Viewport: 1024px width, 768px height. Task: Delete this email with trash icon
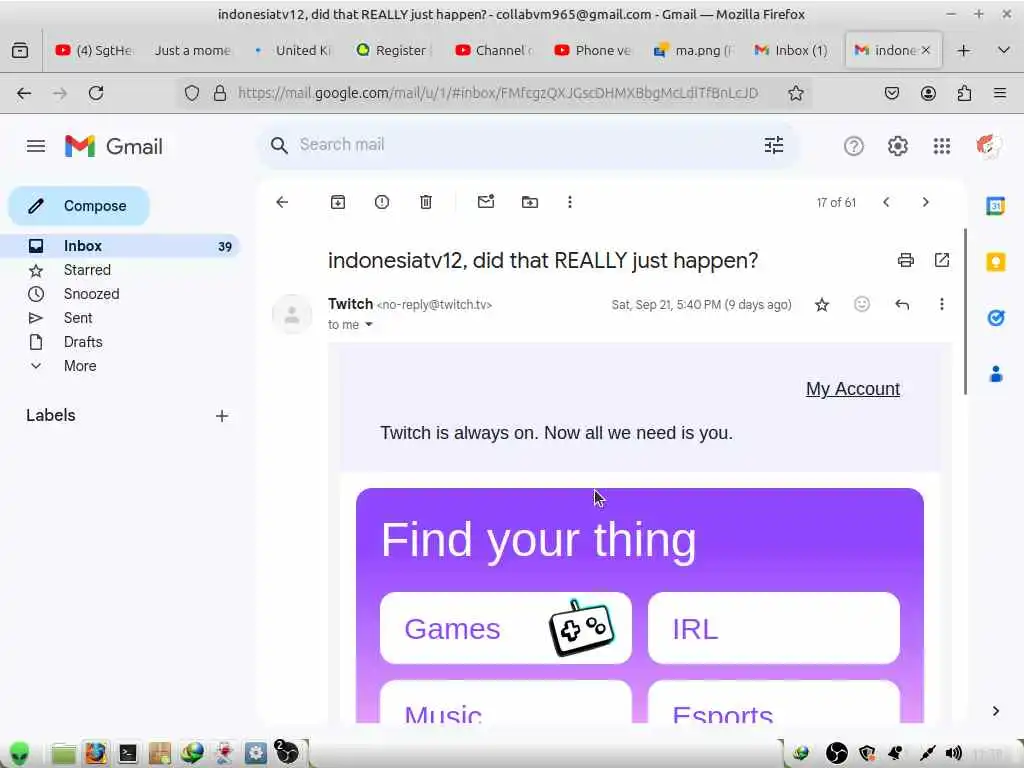[426, 202]
